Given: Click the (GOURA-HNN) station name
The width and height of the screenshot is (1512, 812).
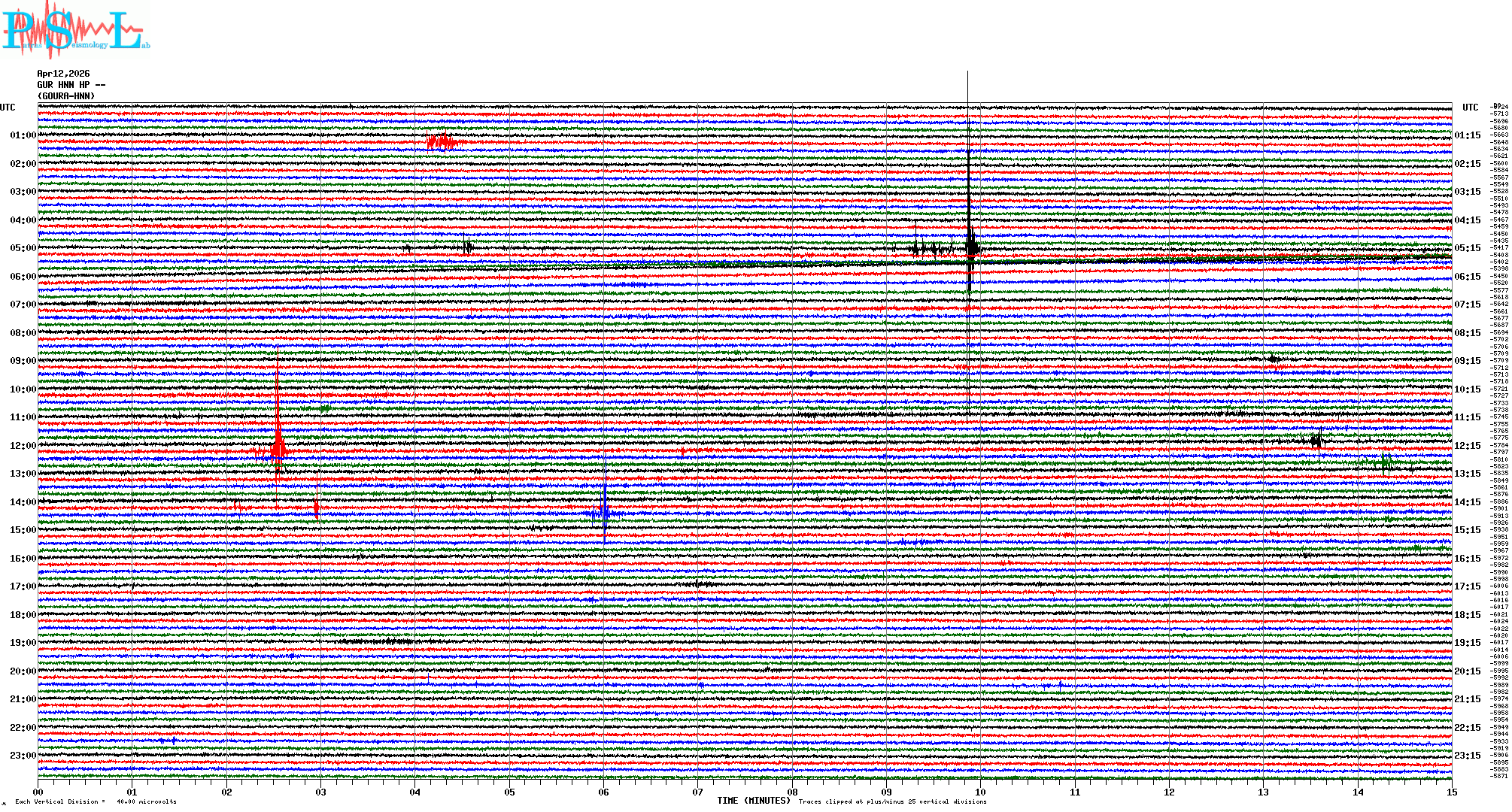Looking at the screenshot, I should pos(66,96).
